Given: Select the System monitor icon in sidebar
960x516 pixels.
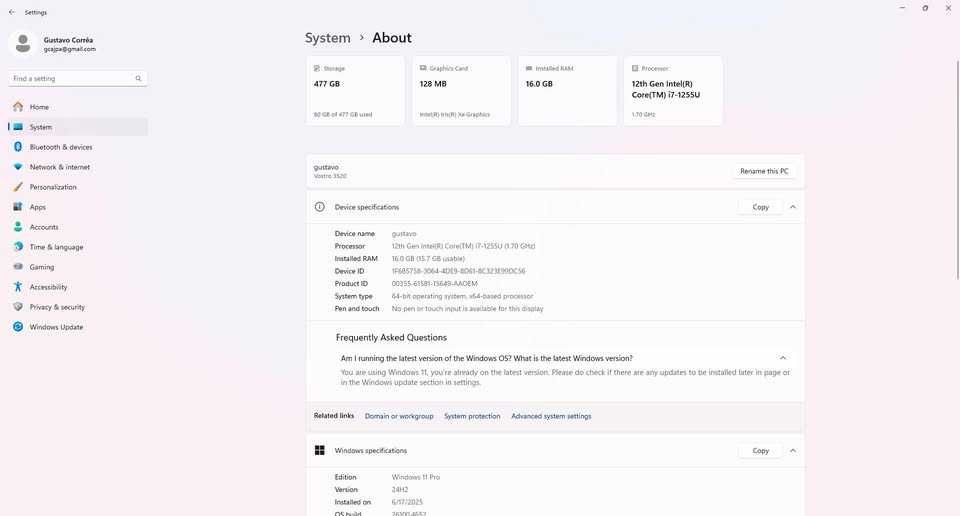Looking at the screenshot, I should pos(18,127).
